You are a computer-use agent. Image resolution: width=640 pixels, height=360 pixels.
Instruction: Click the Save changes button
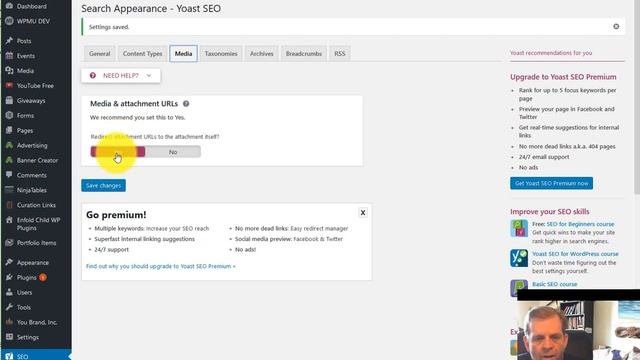click(103, 185)
